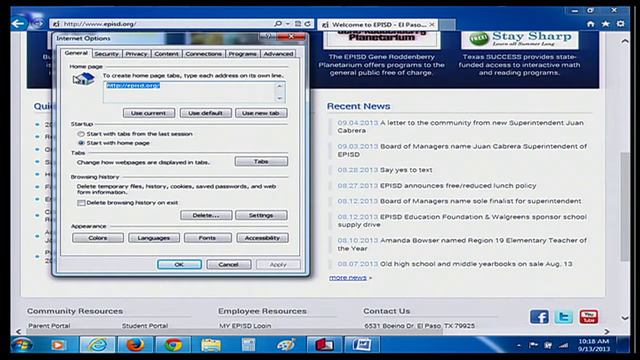Click the search magnifier in address bar
The width and height of the screenshot is (640, 360).
278,24
